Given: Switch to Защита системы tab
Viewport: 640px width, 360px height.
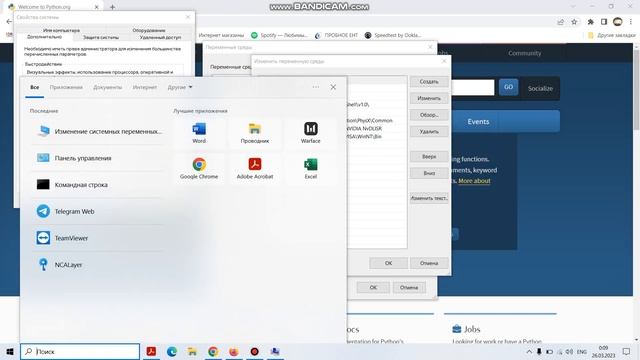Looking at the screenshot, I should 101,37.
